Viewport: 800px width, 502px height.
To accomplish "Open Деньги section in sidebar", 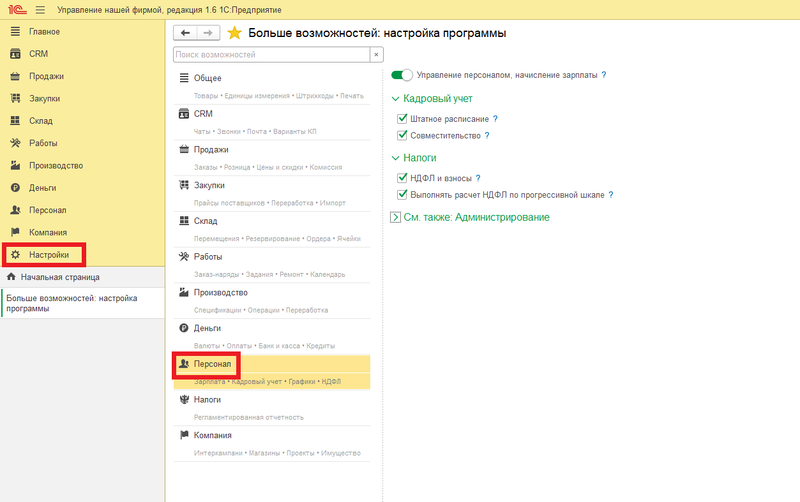I will pos(42,188).
